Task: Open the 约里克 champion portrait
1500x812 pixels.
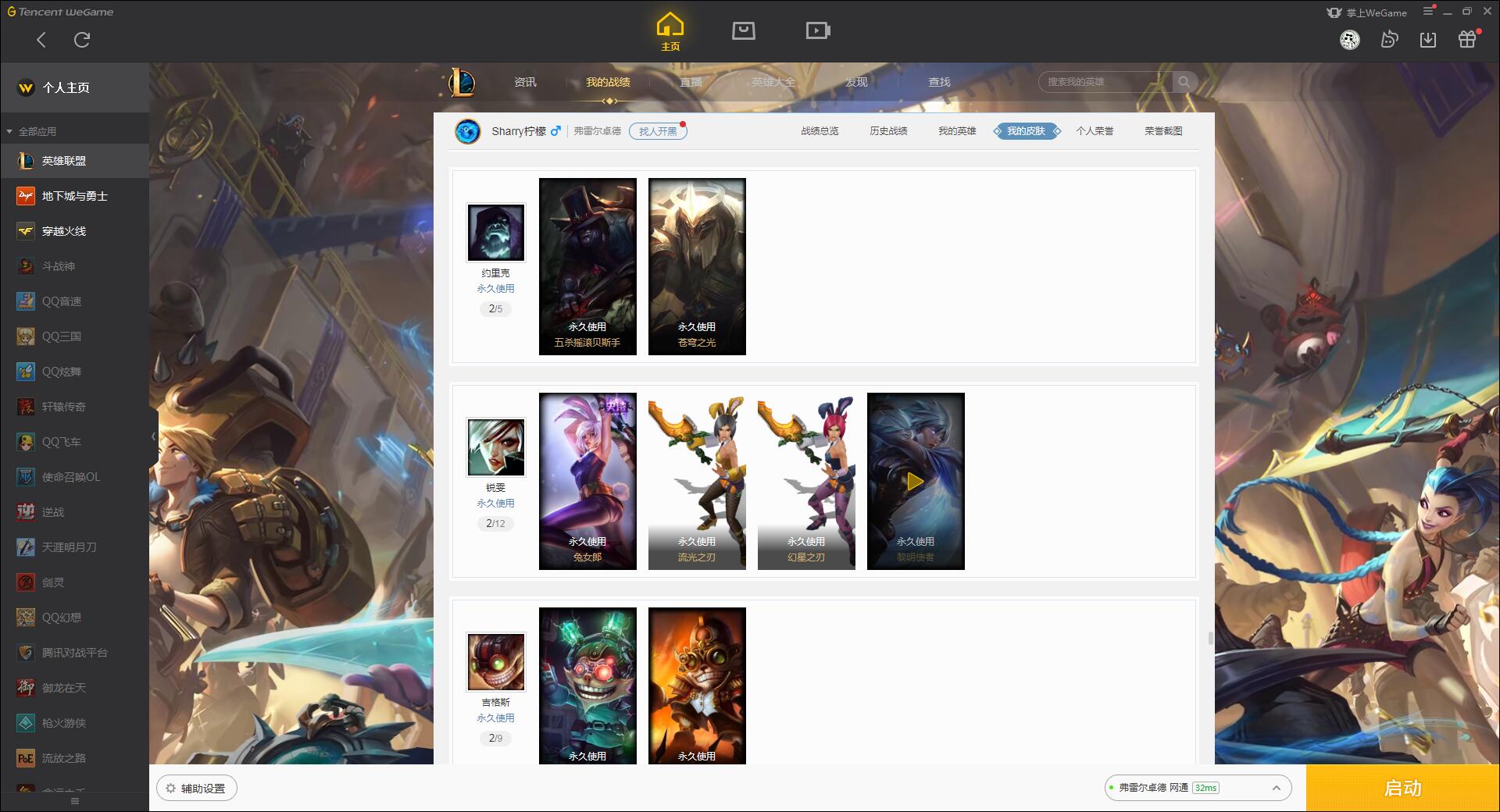Action: coord(496,233)
